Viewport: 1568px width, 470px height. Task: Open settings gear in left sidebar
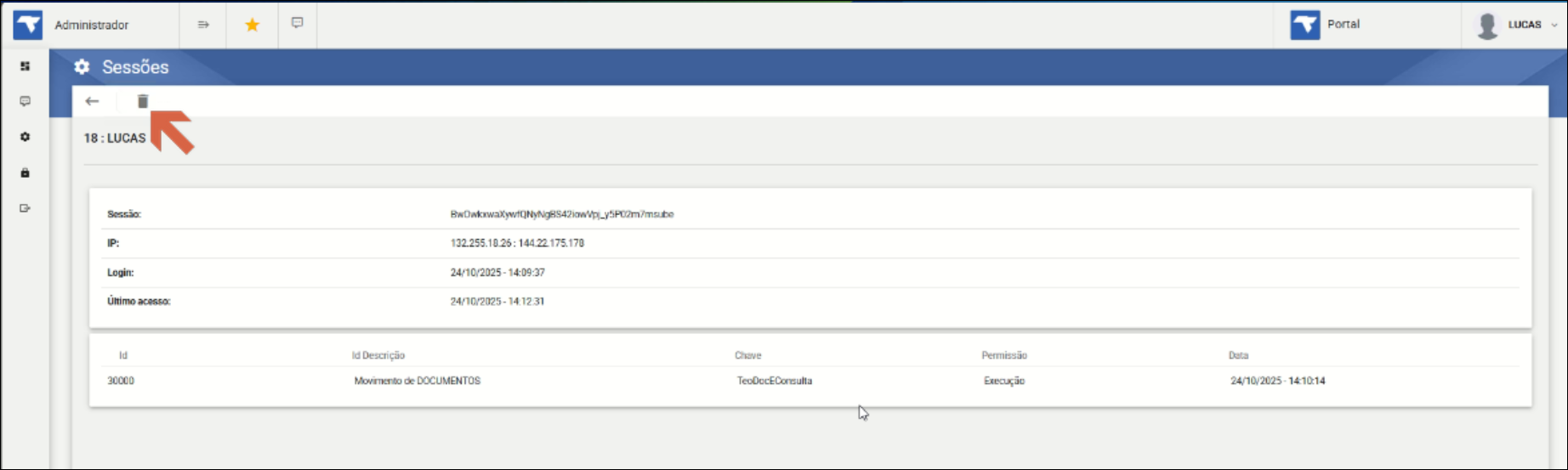click(x=26, y=137)
